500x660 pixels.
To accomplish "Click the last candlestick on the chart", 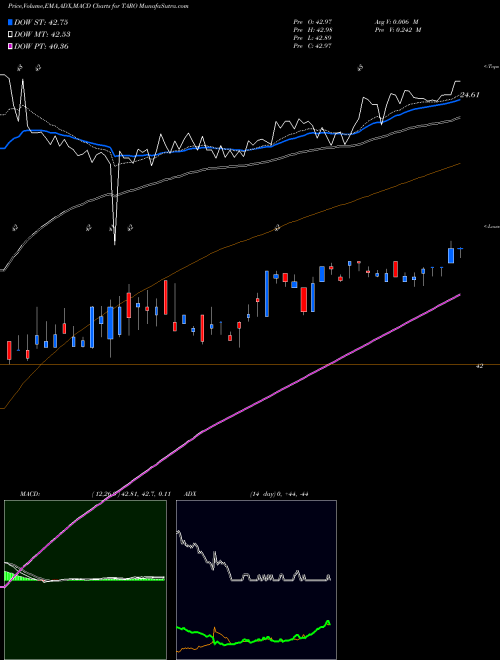I will (460, 252).
